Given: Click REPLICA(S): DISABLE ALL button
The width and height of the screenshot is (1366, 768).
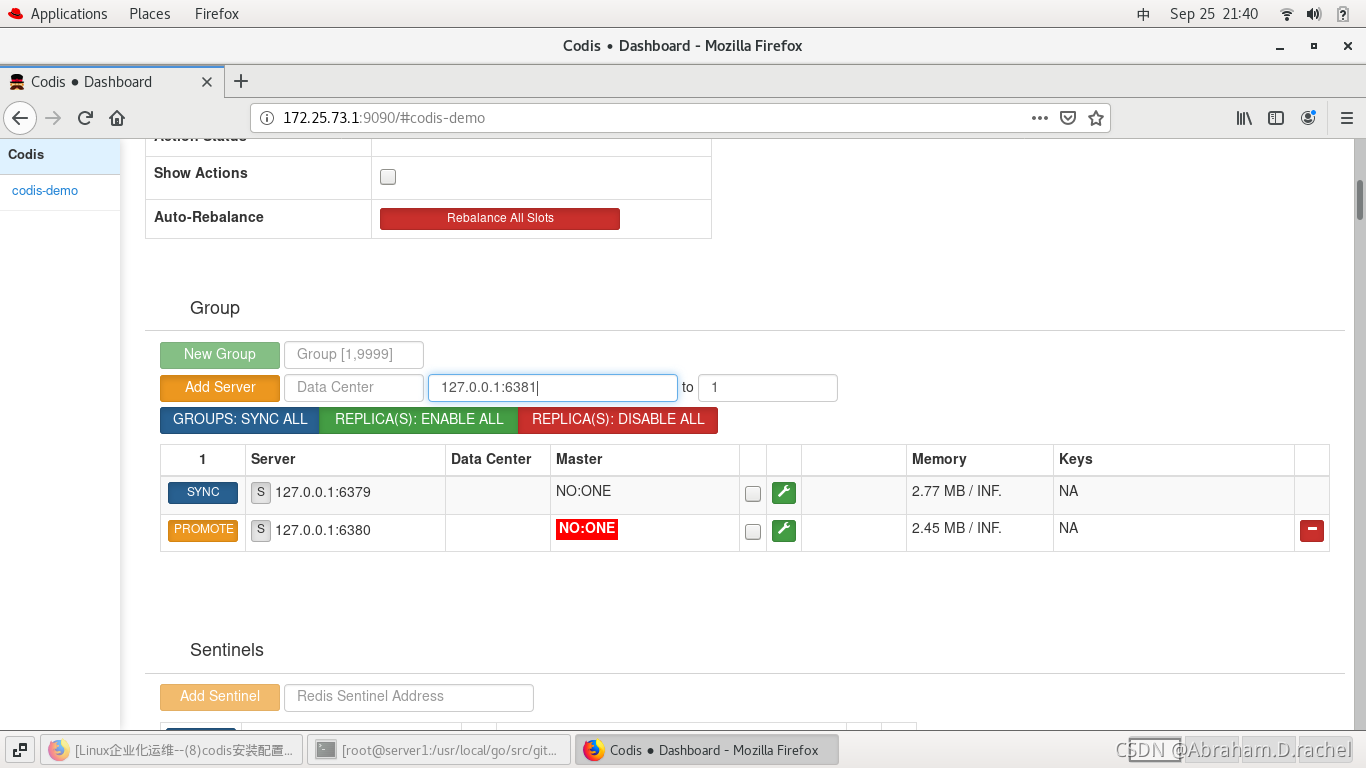Looking at the screenshot, I should (618, 419).
